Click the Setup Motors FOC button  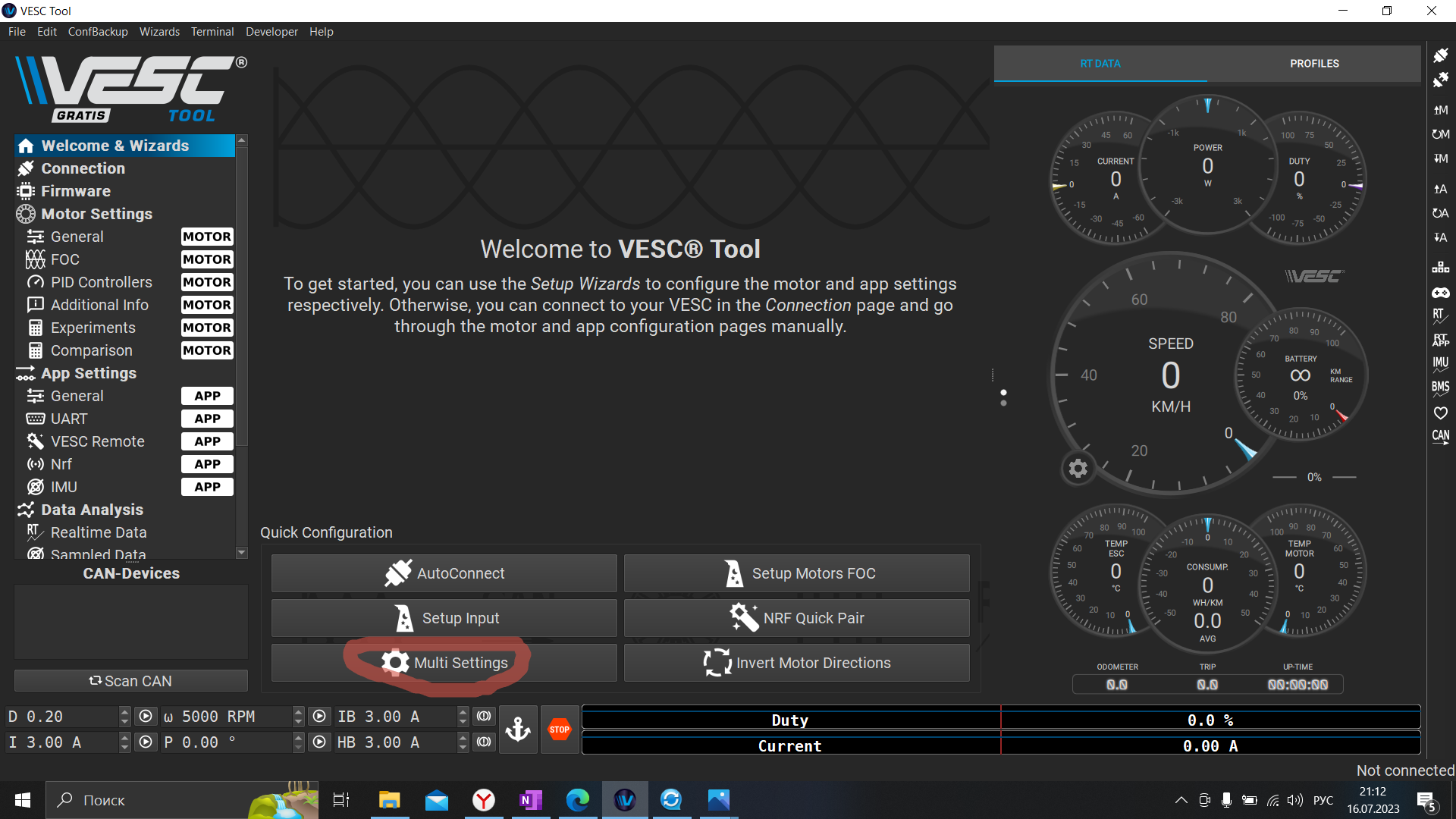pos(797,573)
